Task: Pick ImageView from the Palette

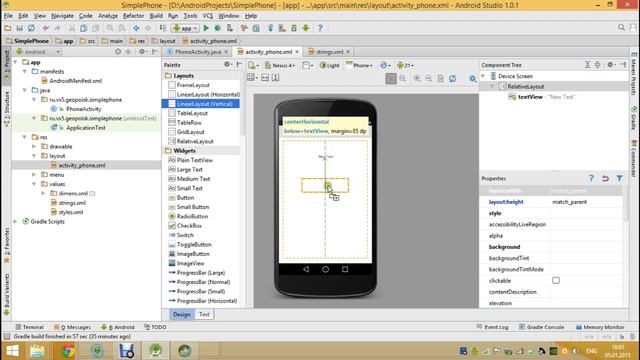Action: [x=186, y=263]
